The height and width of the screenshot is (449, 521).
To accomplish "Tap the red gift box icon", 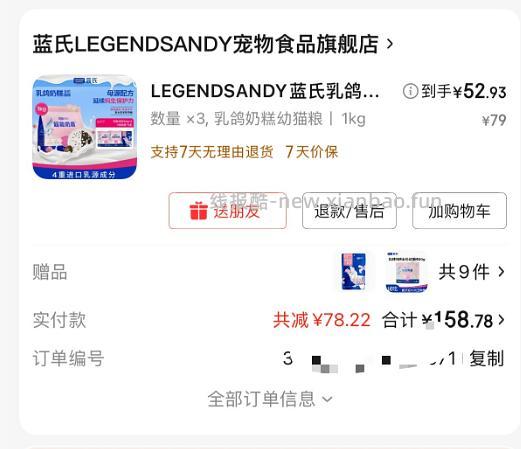I will (199, 211).
